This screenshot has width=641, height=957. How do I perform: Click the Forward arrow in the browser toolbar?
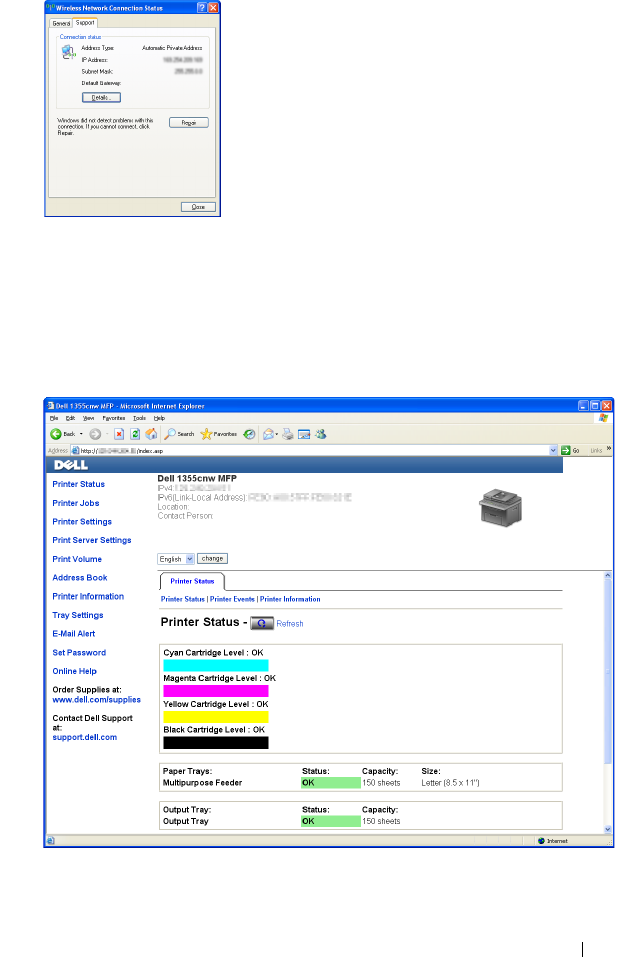point(95,434)
